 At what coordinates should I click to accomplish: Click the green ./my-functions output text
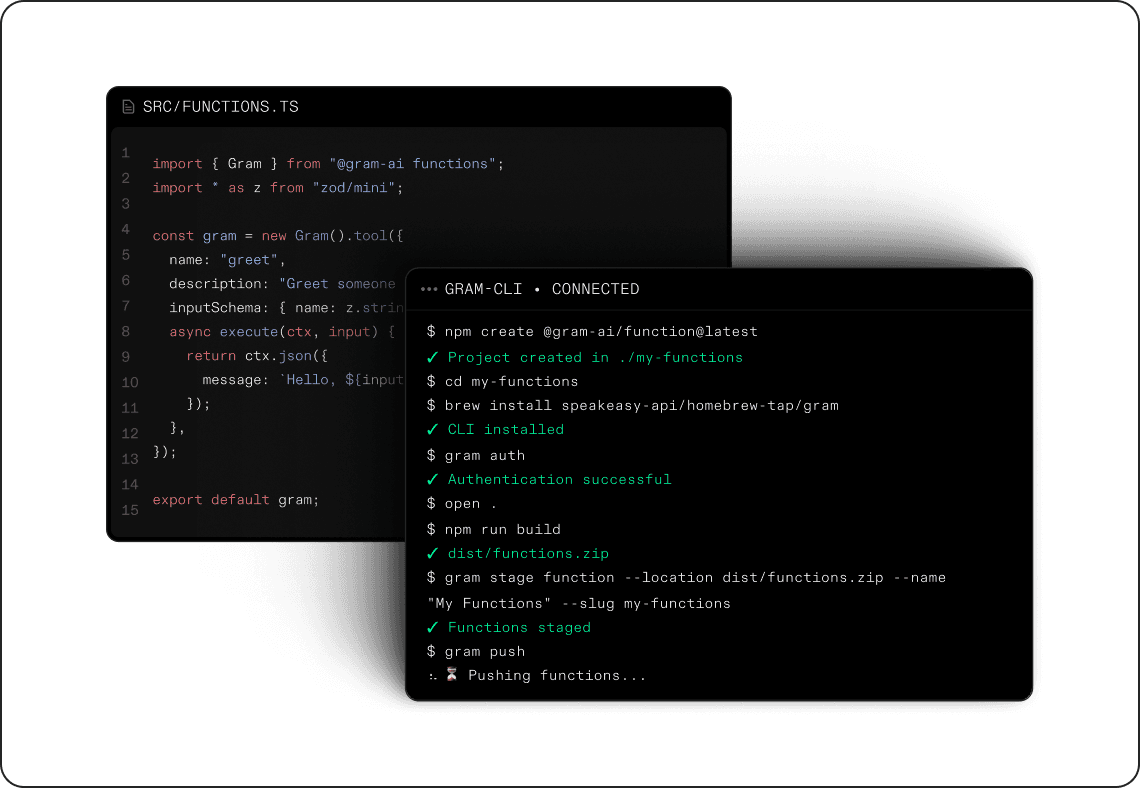coord(680,357)
